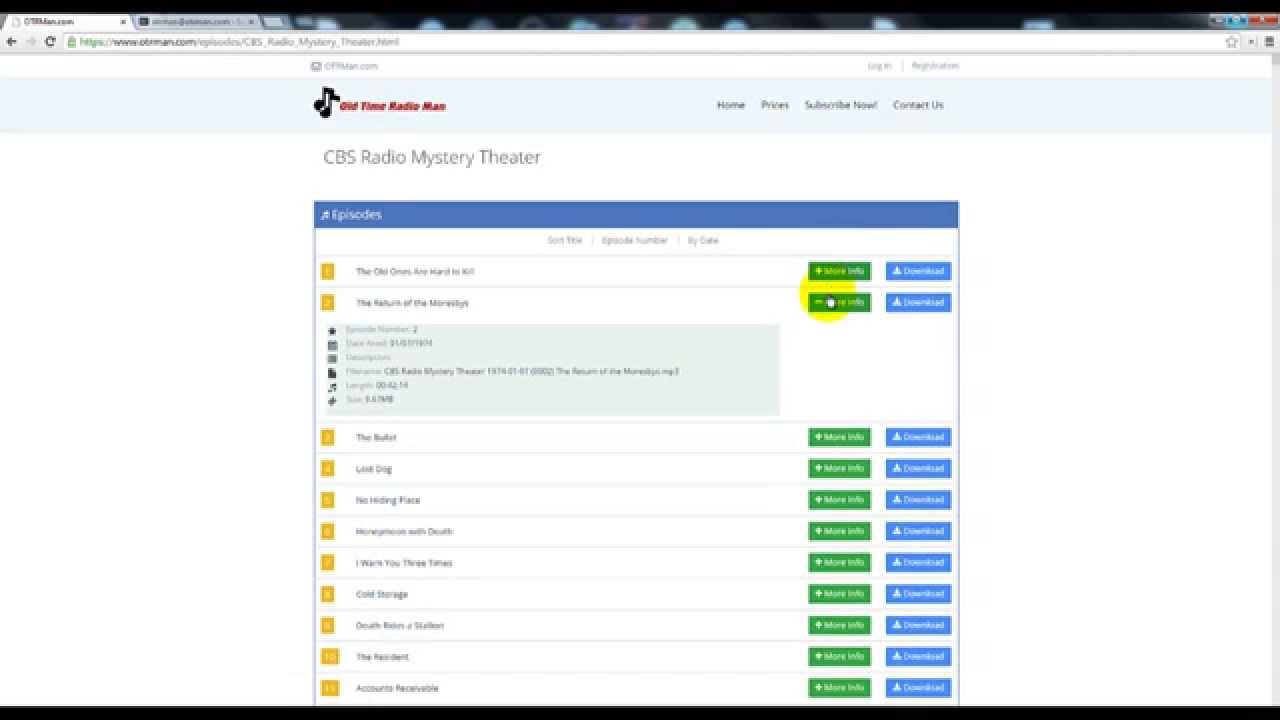Download No Hiding Place episode
1280x720 pixels.
[918, 499]
